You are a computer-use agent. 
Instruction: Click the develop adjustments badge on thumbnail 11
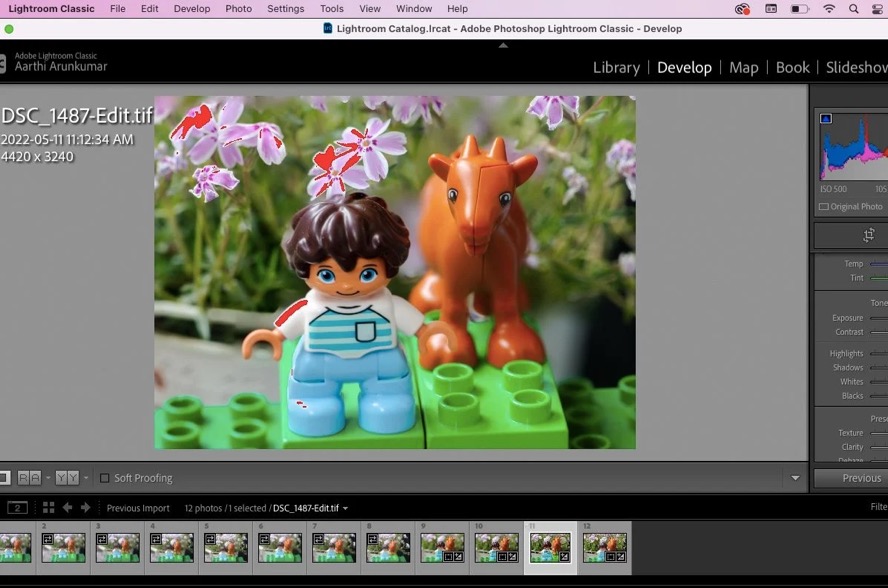pyautogui.click(x=565, y=557)
